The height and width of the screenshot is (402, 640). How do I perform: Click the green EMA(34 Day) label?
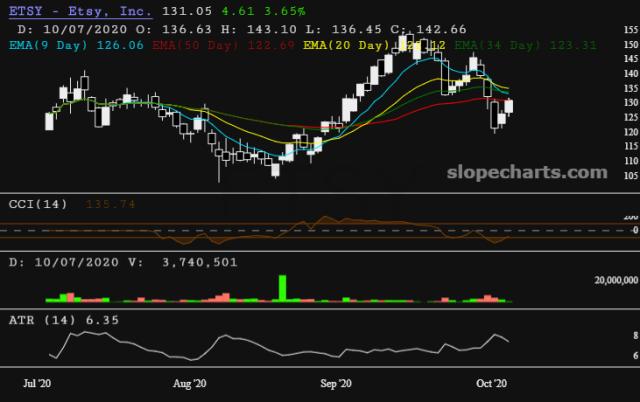click(498, 45)
